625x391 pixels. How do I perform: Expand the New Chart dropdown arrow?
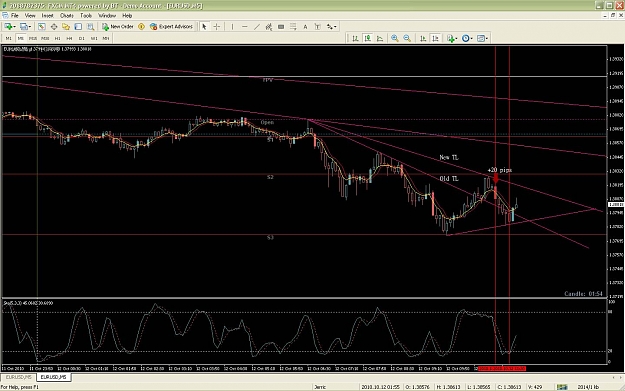[15, 27]
